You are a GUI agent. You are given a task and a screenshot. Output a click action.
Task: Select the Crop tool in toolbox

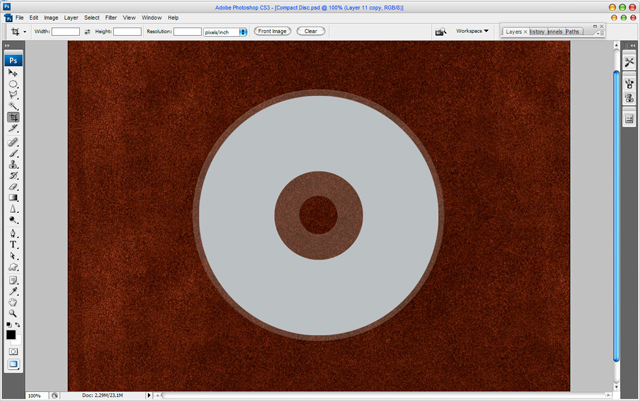[13, 117]
